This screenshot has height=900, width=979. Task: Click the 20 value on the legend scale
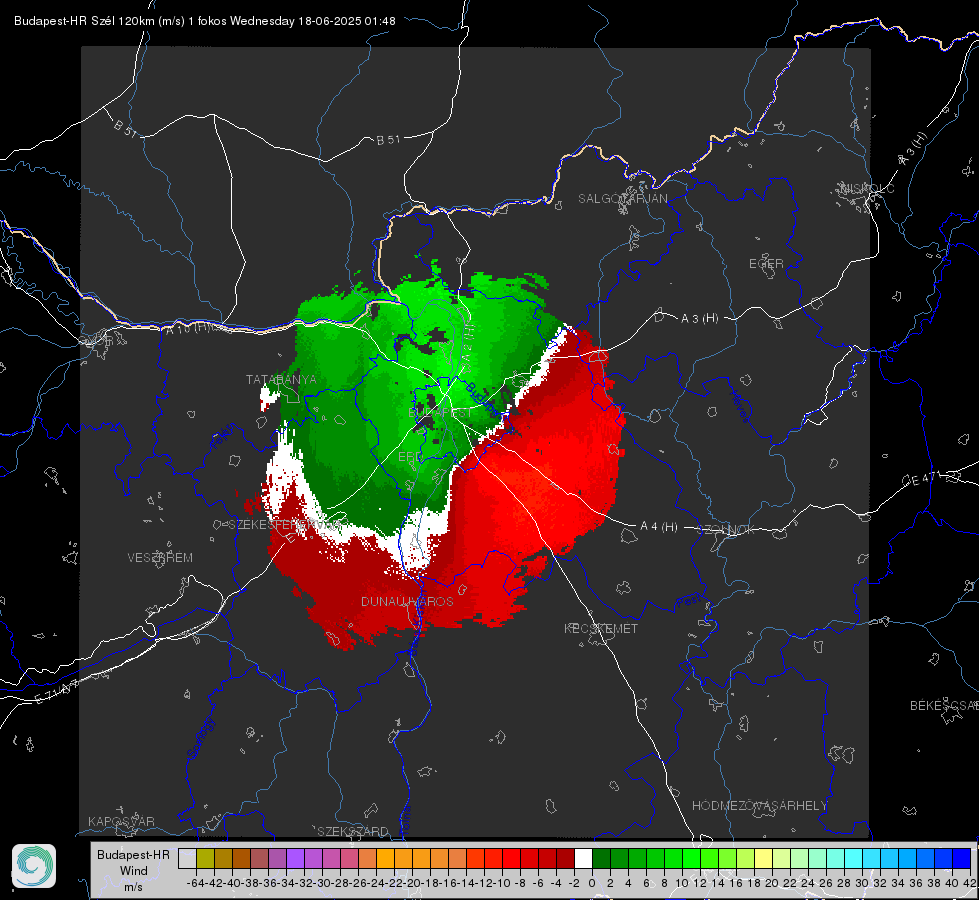click(x=772, y=883)
